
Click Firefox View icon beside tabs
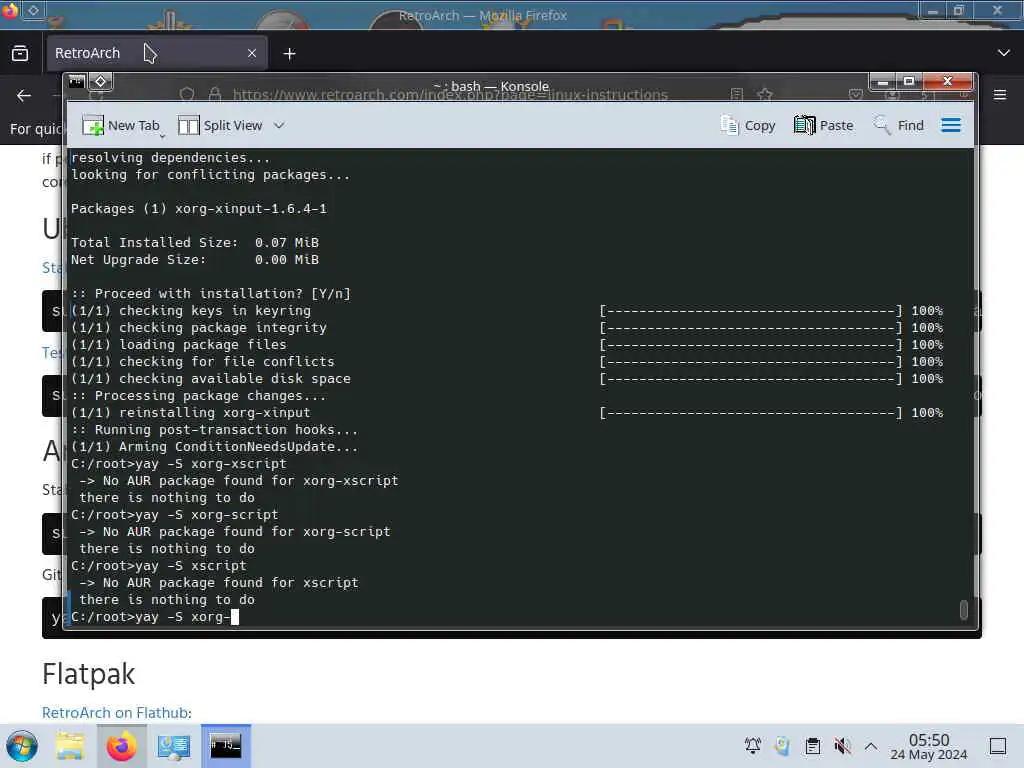pos(20,54)
